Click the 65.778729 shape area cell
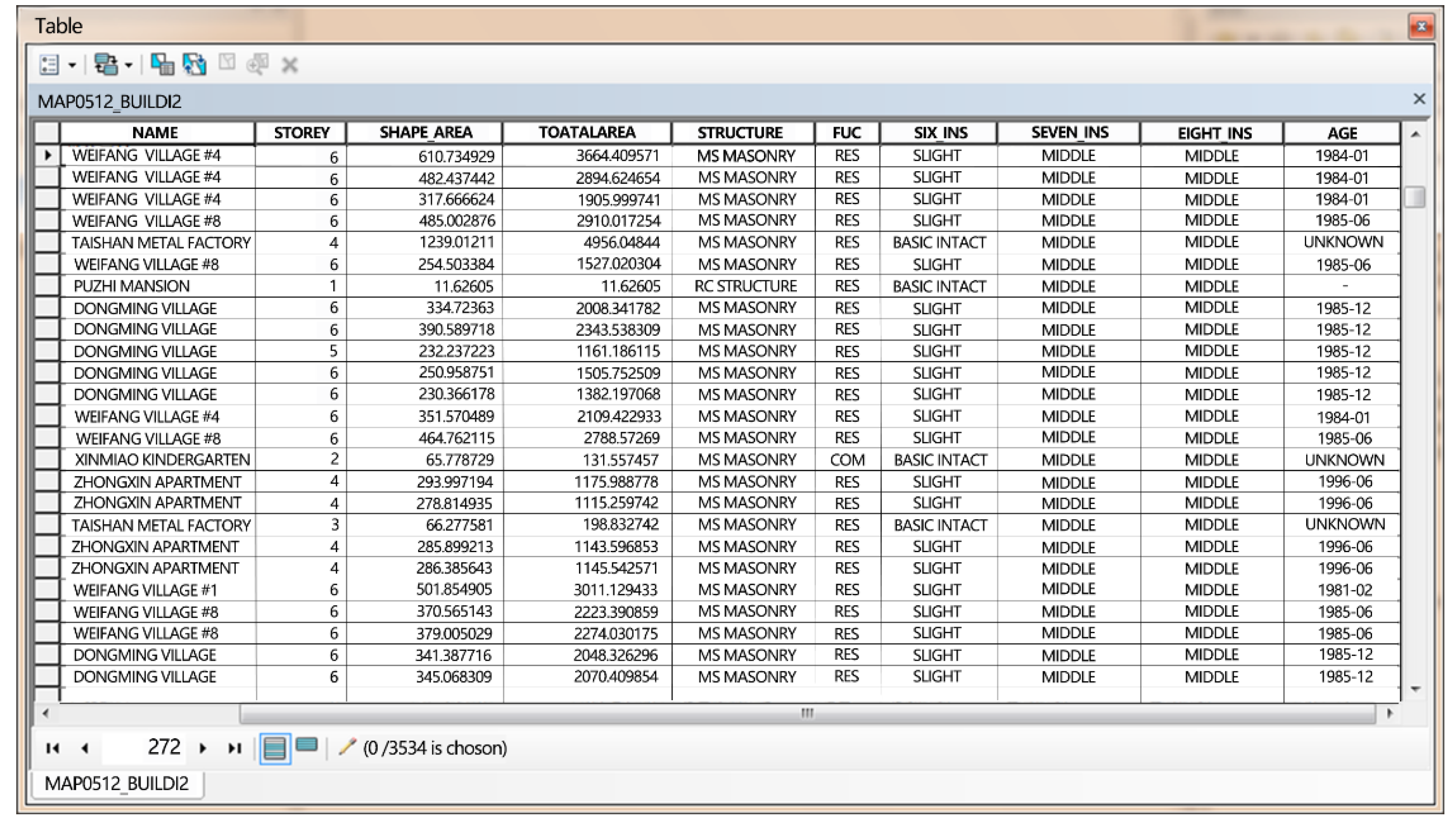 tap(424, 459)
